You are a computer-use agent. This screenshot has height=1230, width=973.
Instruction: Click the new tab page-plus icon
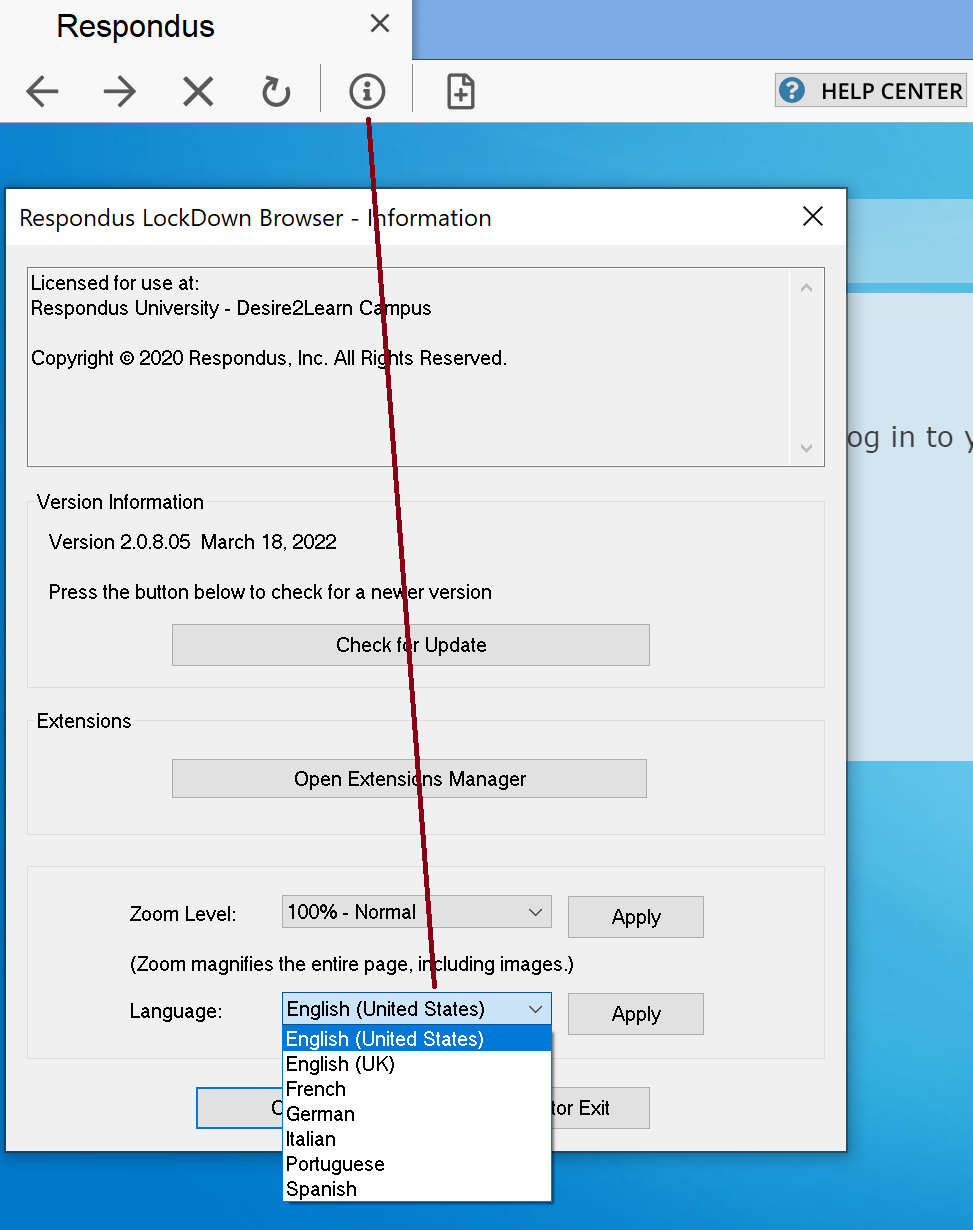[460, 92]
